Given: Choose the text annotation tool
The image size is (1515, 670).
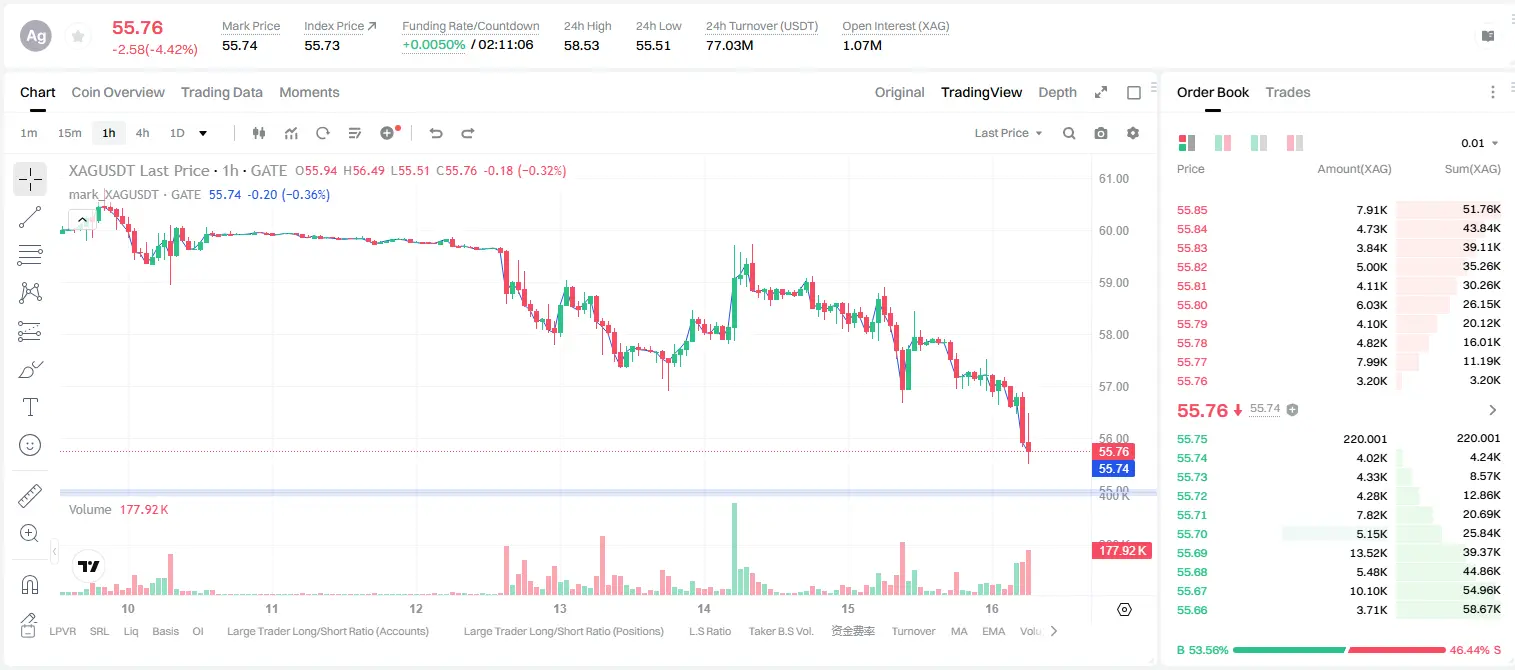Looking at the screenshot, I should [30, 407].
